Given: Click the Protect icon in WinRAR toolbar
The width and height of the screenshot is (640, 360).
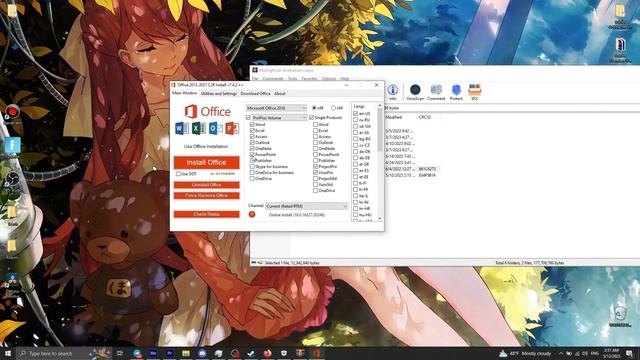Looking at the screenshot, I should coord(456,92).
